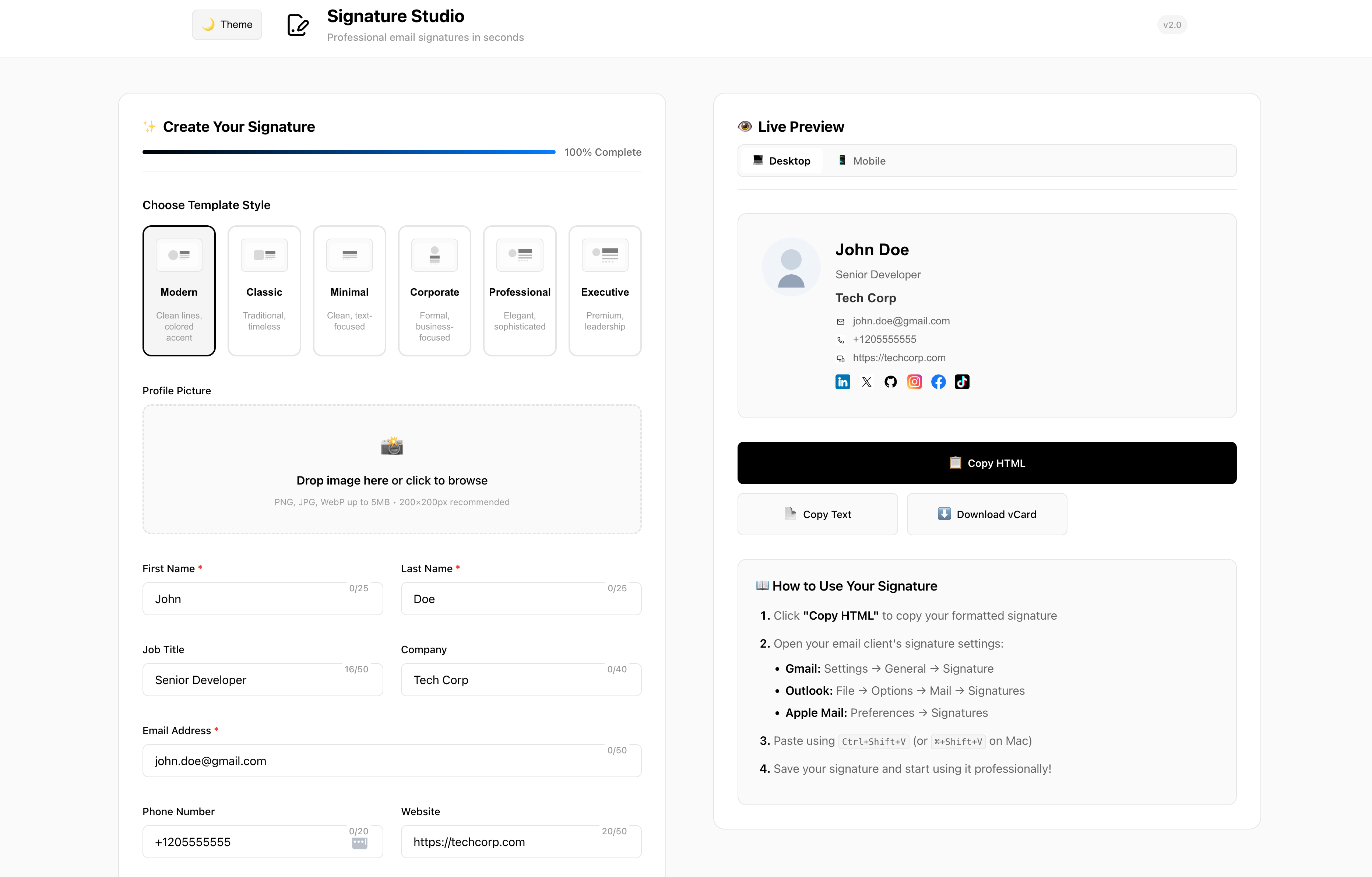Screen dimensions: 1372x877
Task: Select the Corporate template card
Action: tap(435, 290)
